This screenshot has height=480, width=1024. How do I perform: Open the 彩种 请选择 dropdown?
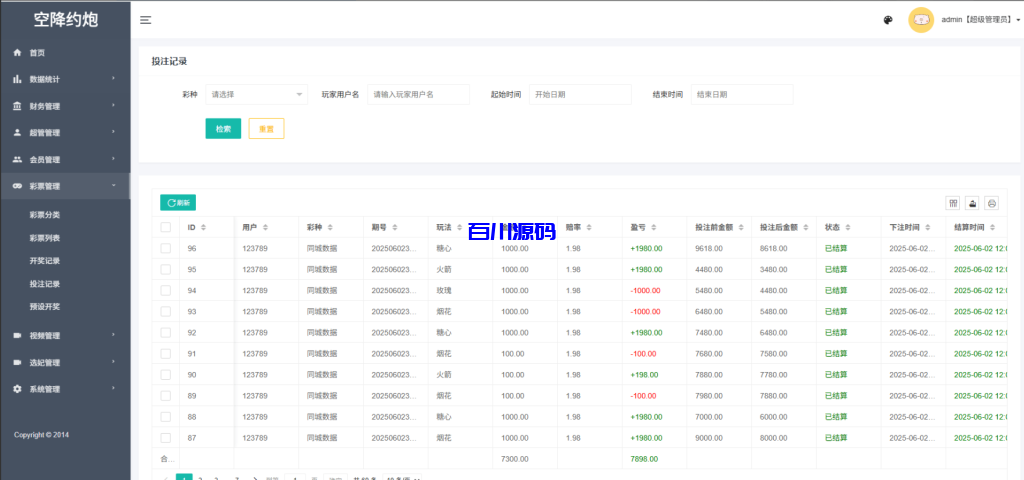[257, 94]
